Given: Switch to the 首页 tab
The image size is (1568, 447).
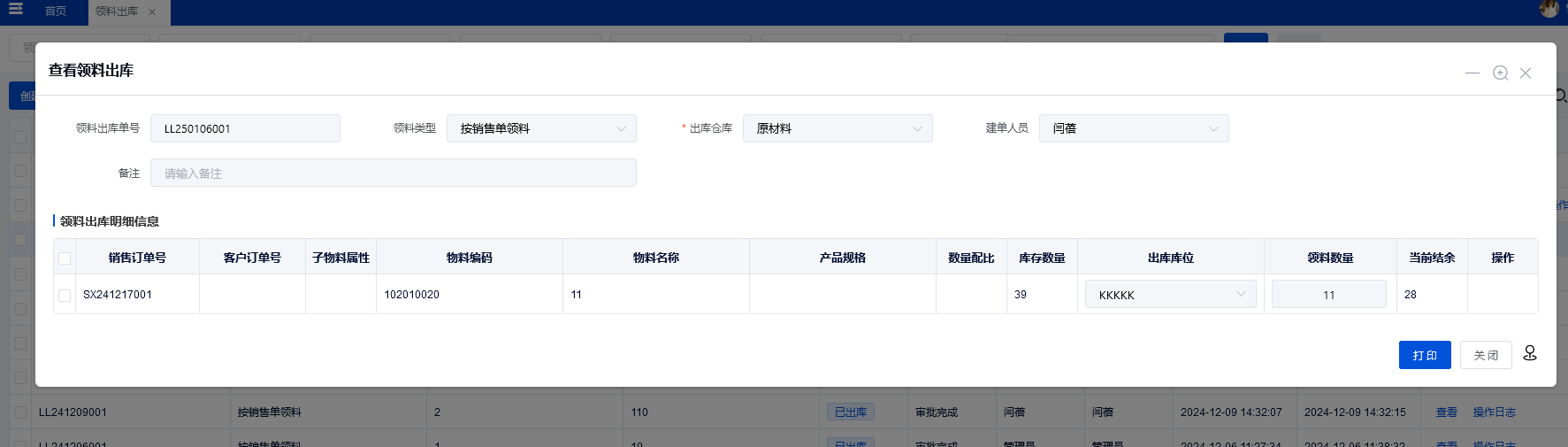Looking at the screenshot, I should [x=56, y=12].
